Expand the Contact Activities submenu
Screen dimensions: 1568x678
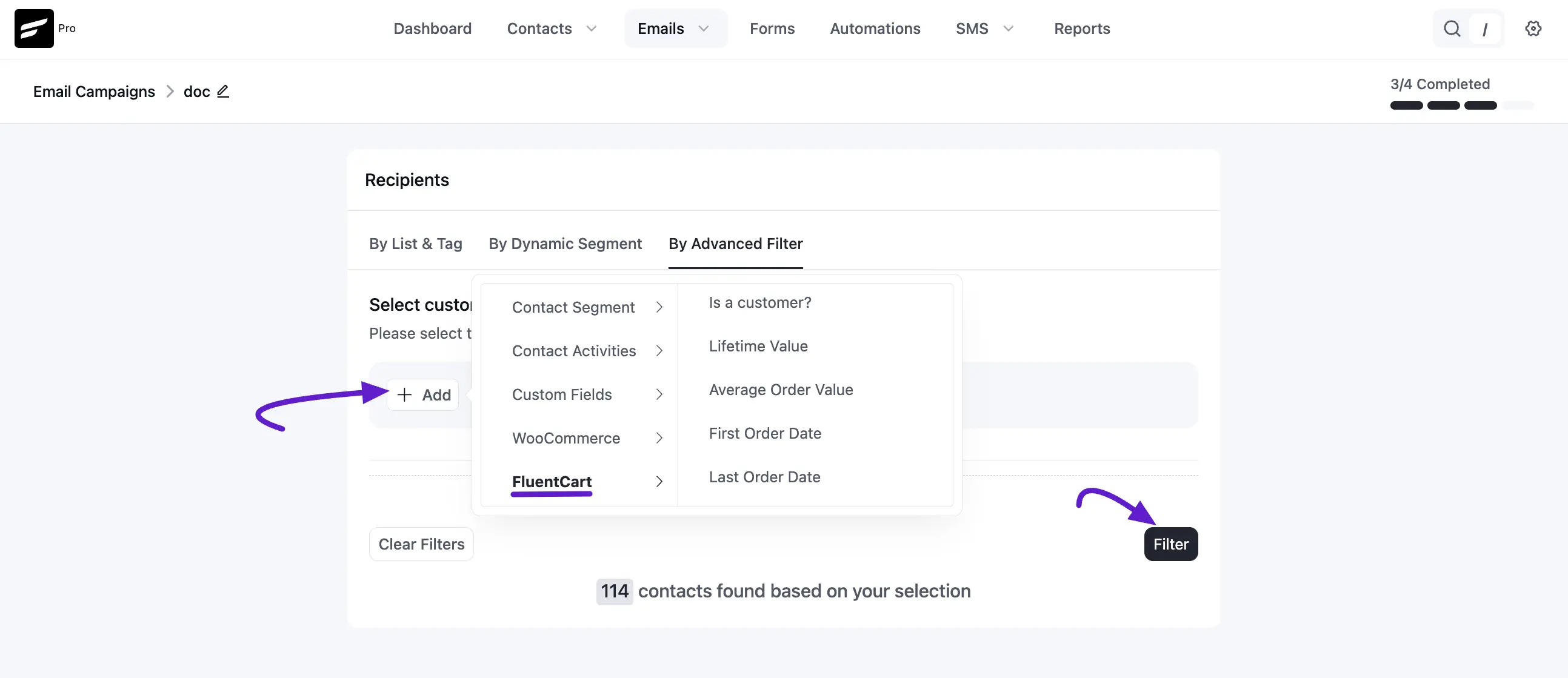point(586,351)
